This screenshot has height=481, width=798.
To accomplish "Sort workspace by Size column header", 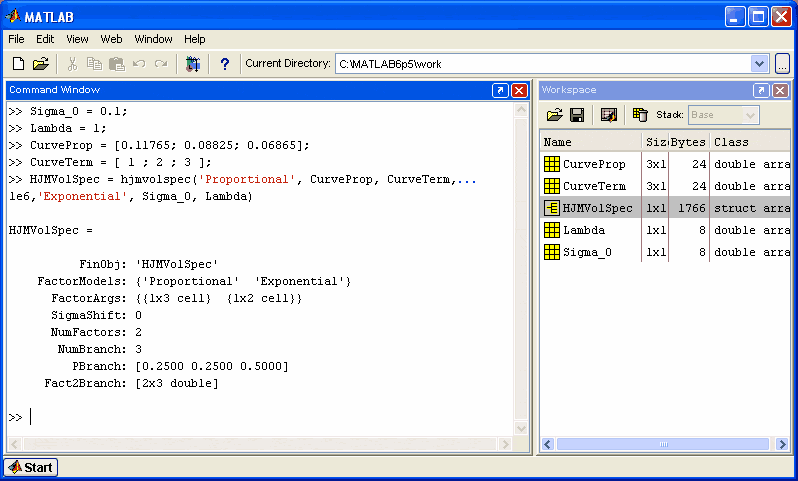I will (x=655, y=142).
